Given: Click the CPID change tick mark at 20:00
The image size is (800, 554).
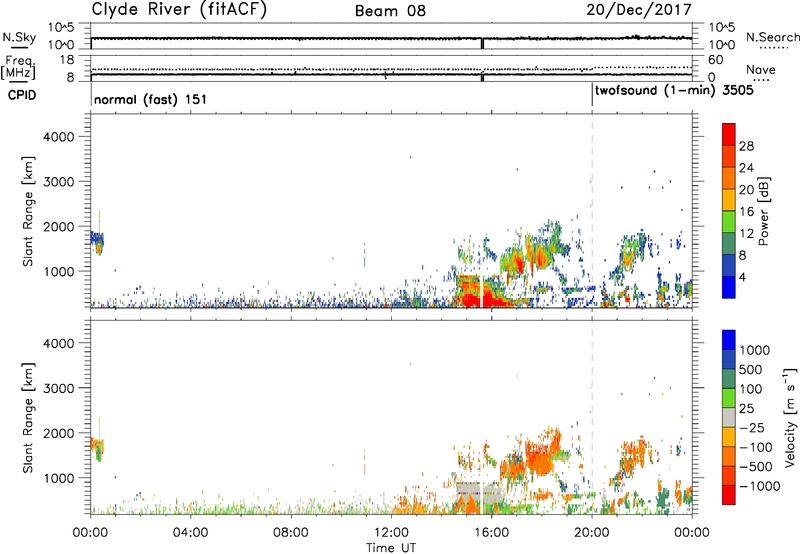Looking at the screenshot, I should point(592,95).
